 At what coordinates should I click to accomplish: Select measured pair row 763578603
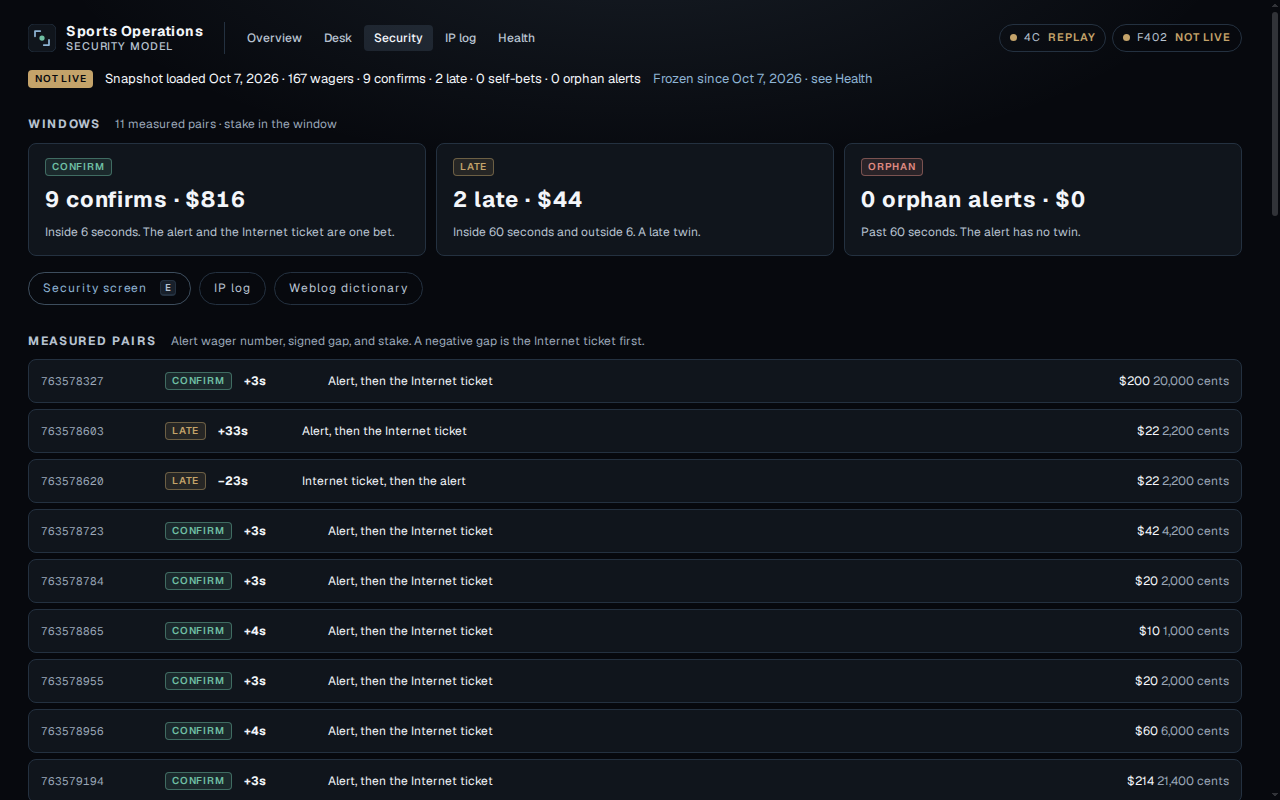pyautogui.click(x=635, y=431)
